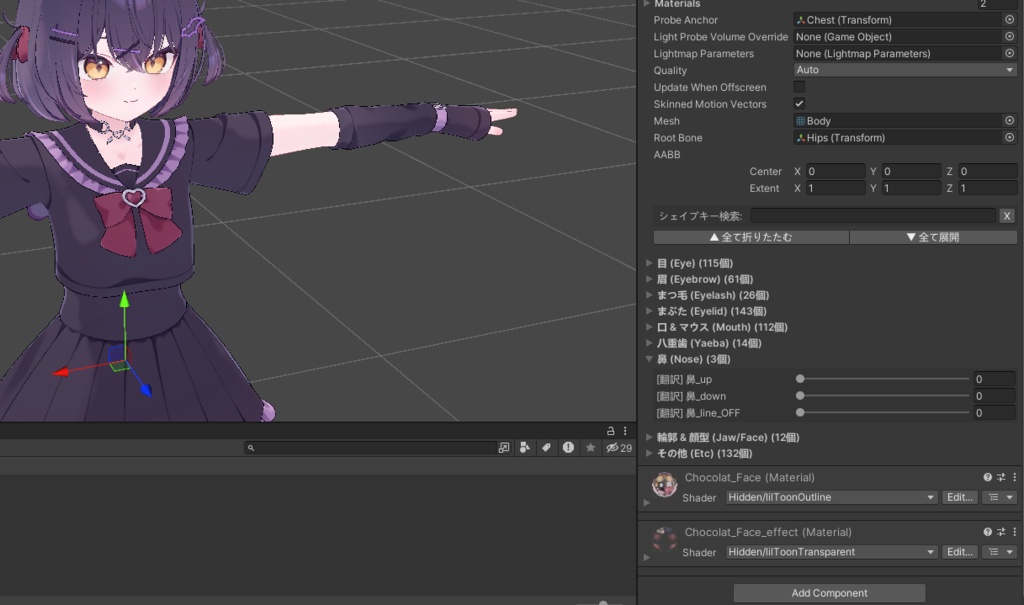Click the search by label tag icon
This screenshot has height=605, width=1024.
(x=546, y=448)
